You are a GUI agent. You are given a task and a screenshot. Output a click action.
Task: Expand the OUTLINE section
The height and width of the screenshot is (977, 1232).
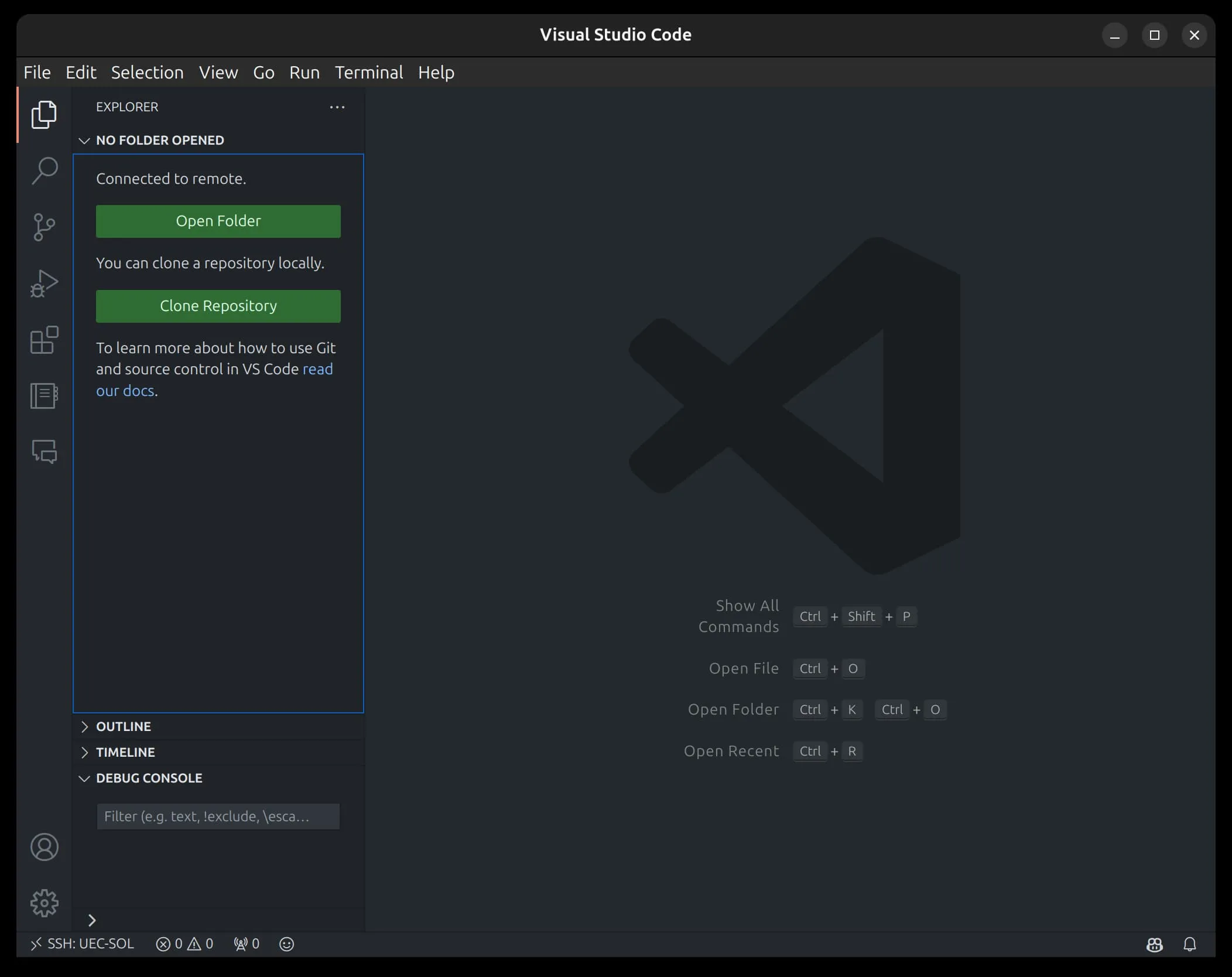pos(123,726)
